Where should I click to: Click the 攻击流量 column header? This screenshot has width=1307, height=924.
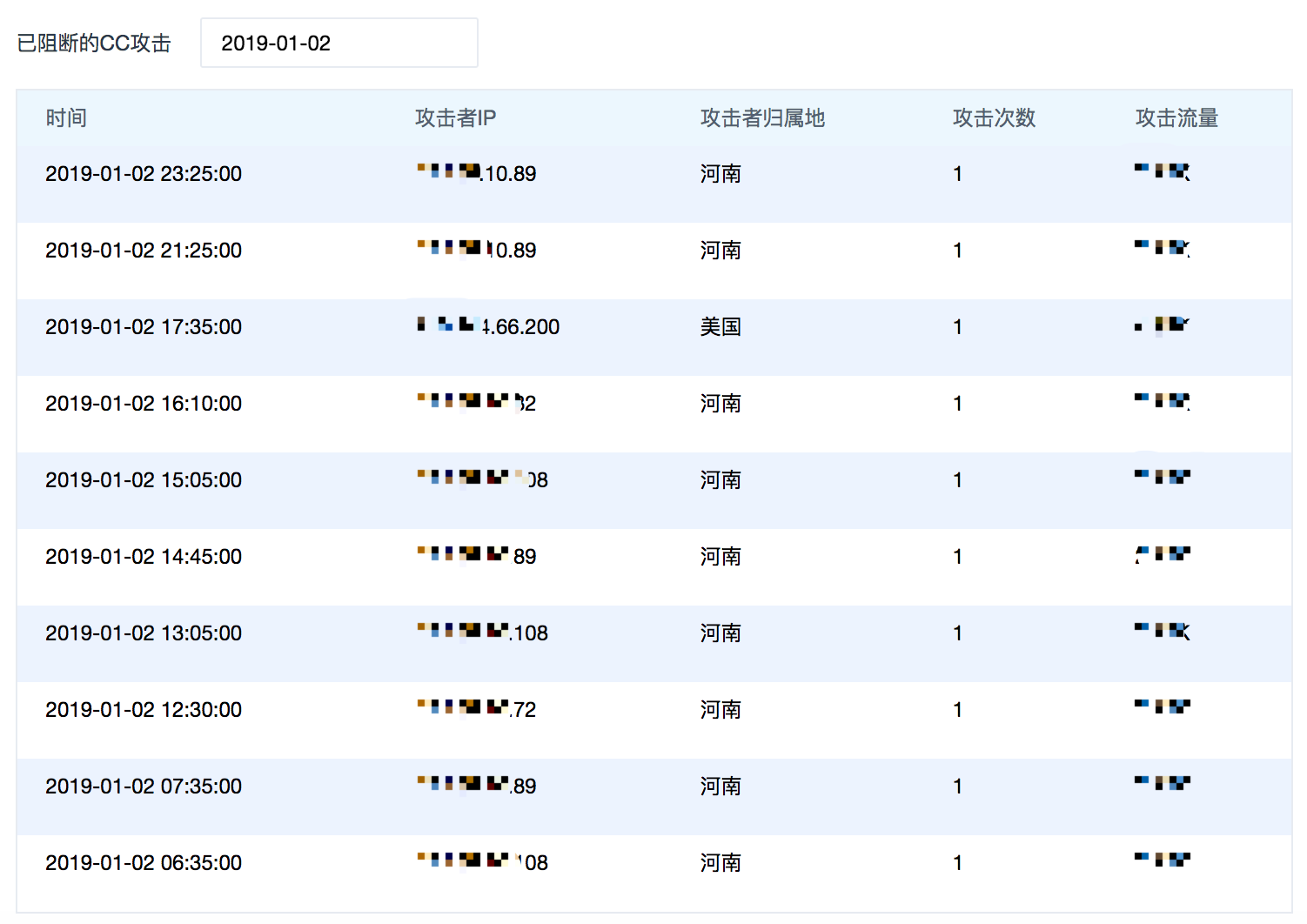tap(1176, 118)
